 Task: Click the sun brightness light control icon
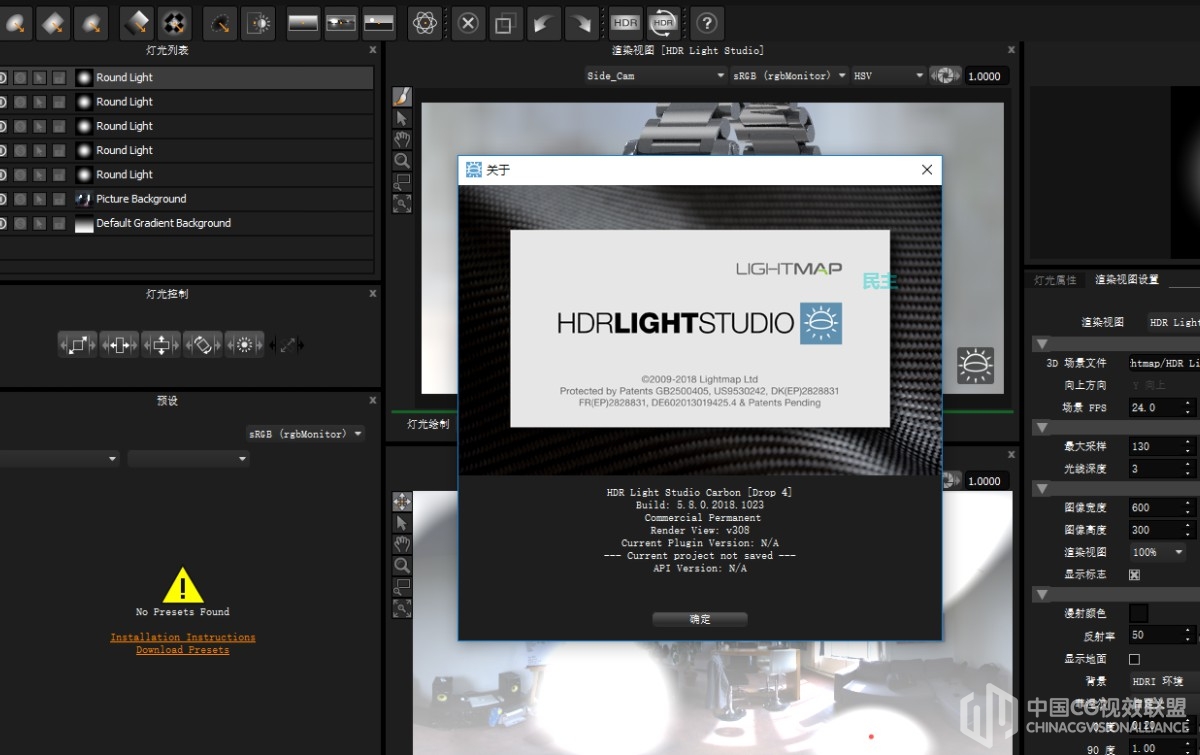[x=244, y=344]
